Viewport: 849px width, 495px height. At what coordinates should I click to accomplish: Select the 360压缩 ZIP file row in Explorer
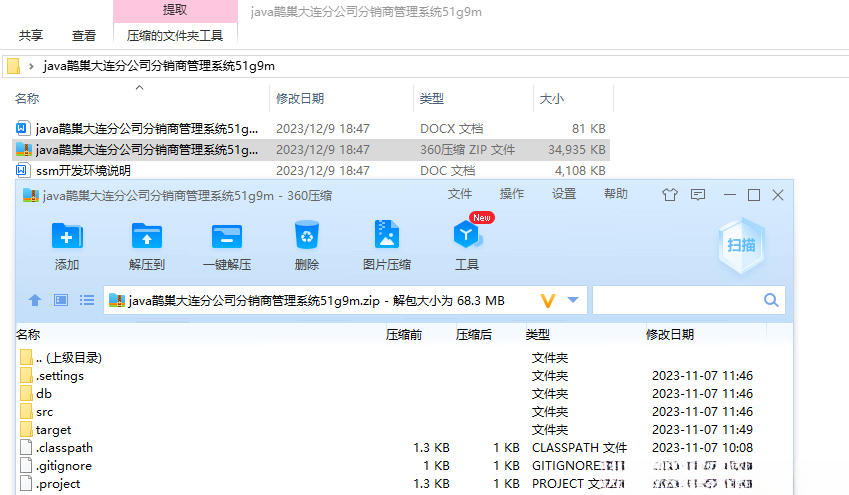click(310, 149)
